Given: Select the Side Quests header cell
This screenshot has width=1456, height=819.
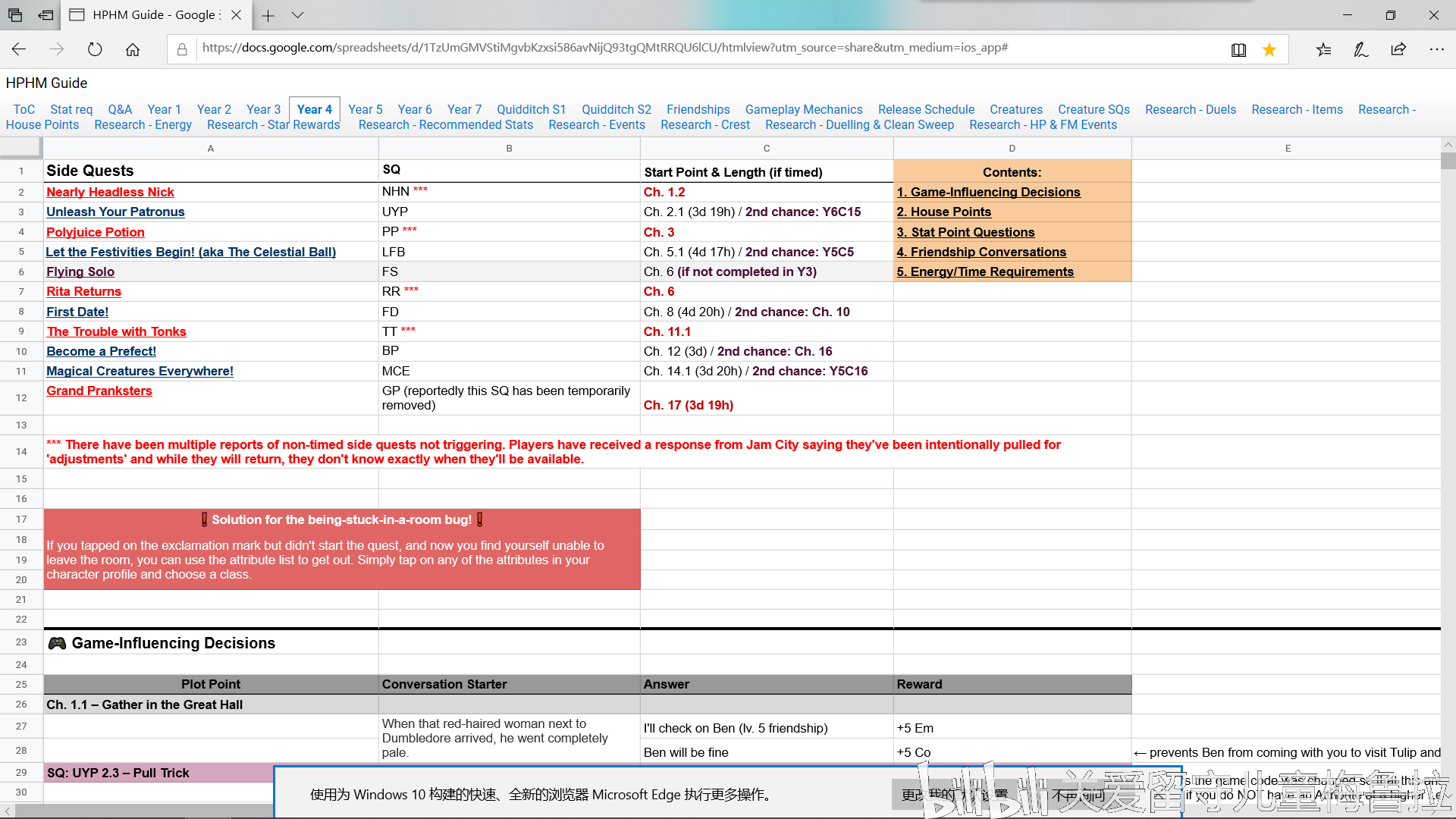Looking at the screenshot, I should click(x=211, y=171).
